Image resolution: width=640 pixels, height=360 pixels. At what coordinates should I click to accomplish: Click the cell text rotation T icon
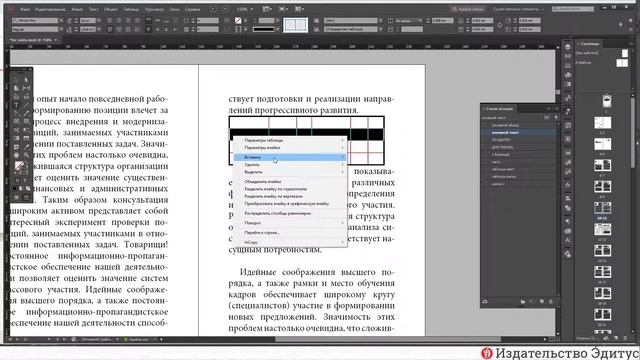click(148, 29)
